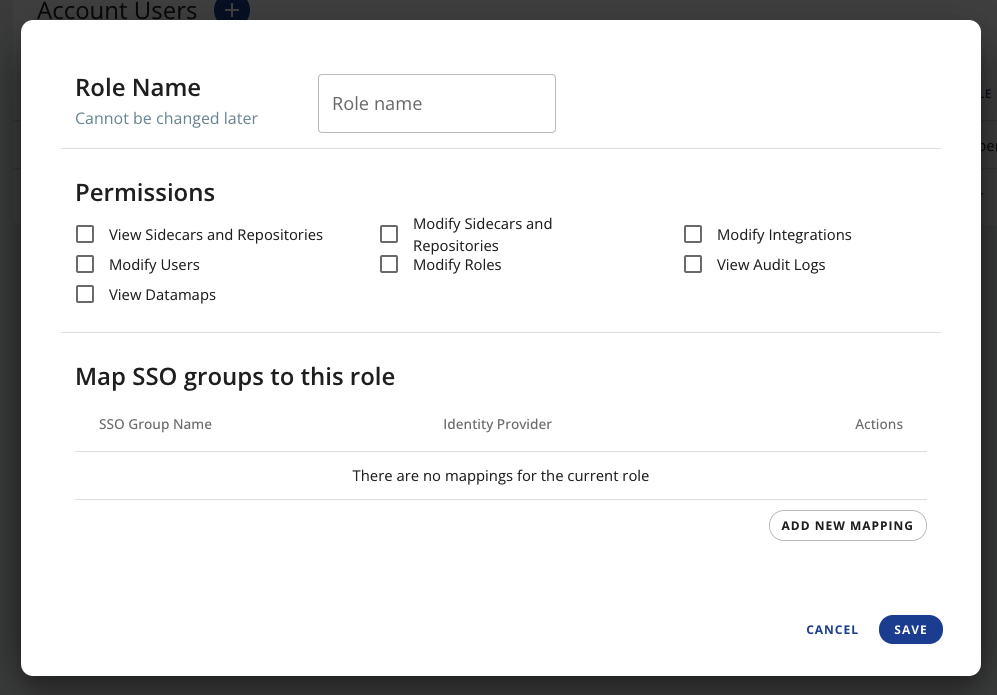Click the Map SSO groups heading
This screenshot has width=997, height=695.
pyautogui.click(x=234, y=376)
